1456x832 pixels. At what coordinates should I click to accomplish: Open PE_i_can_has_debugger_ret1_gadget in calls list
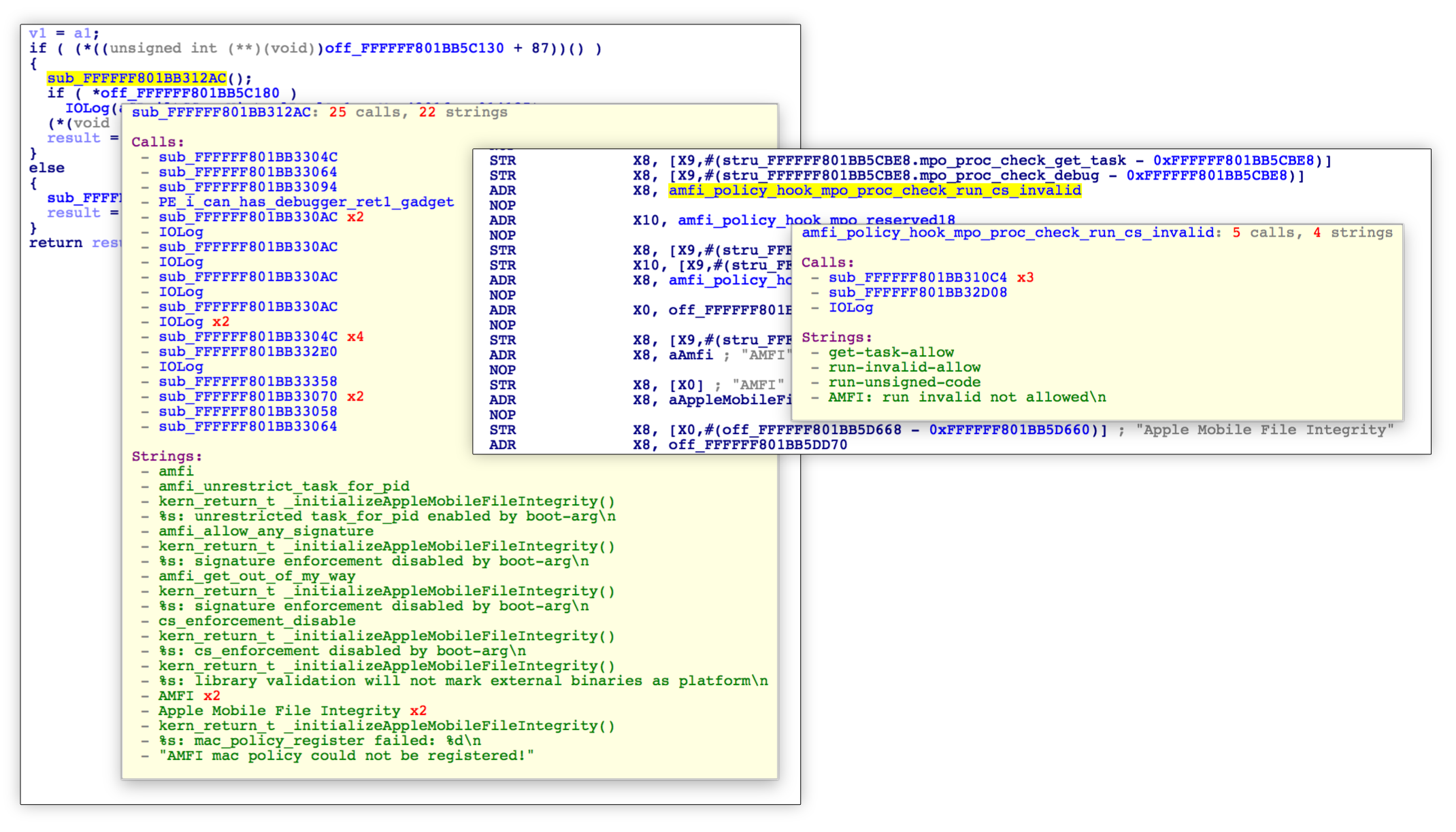pyautogui.click(x=306, y=202)
